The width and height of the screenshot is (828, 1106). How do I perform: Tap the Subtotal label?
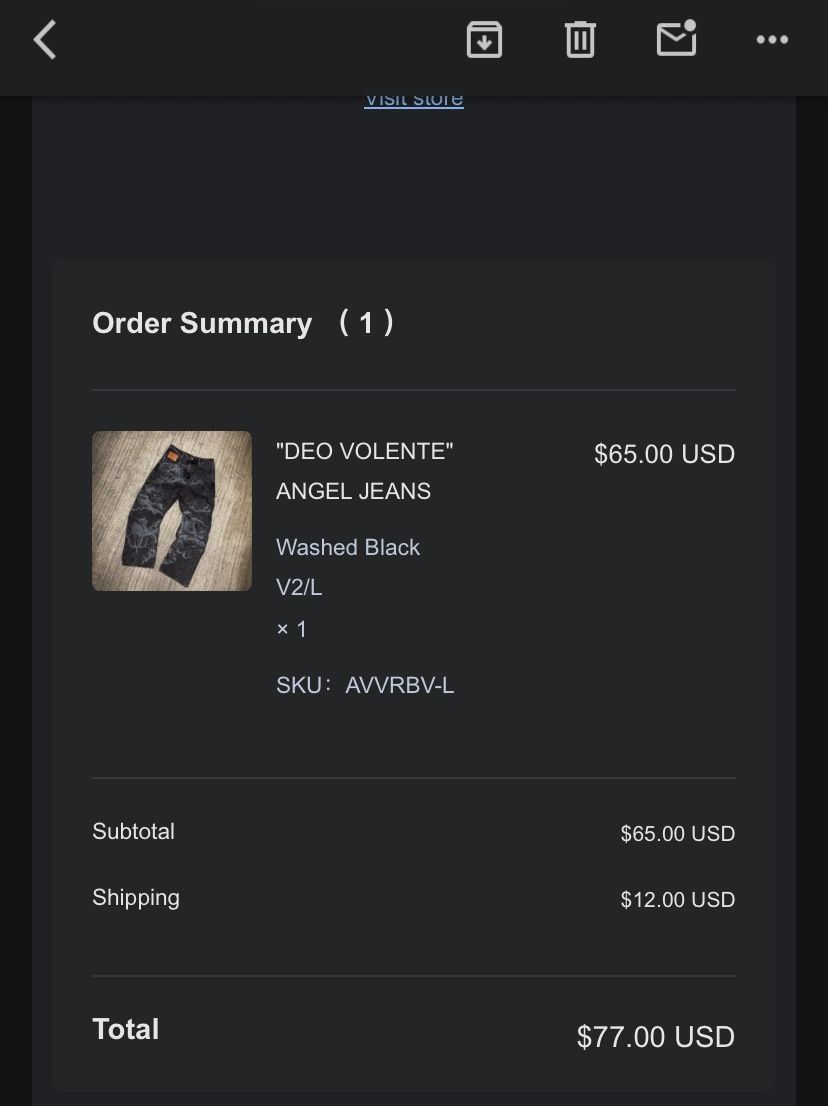(133, 832)
